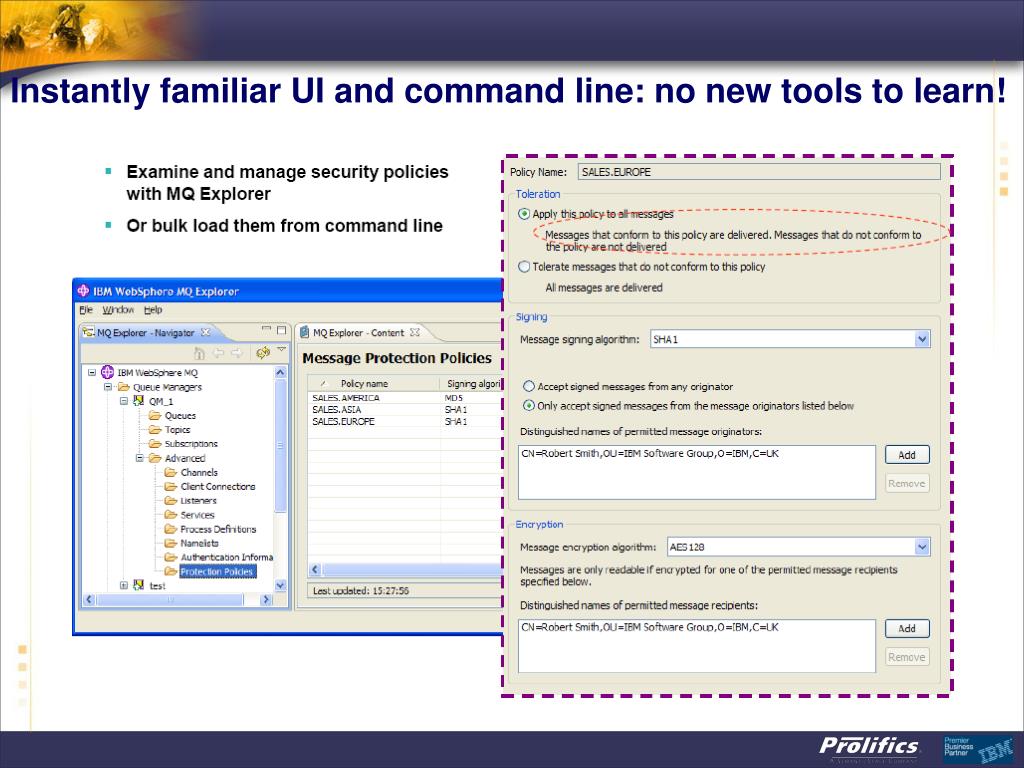Screen dimensions: 1024x768
Task: Click the Advanced folder icon
Action: click(155, 458)
